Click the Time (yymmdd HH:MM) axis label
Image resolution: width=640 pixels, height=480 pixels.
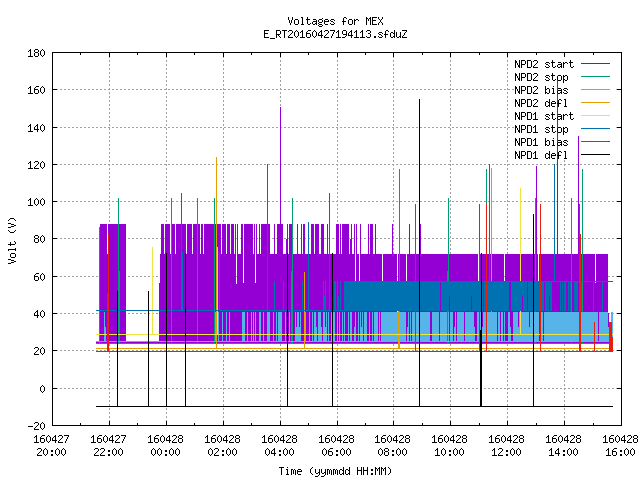click(335, 471)
